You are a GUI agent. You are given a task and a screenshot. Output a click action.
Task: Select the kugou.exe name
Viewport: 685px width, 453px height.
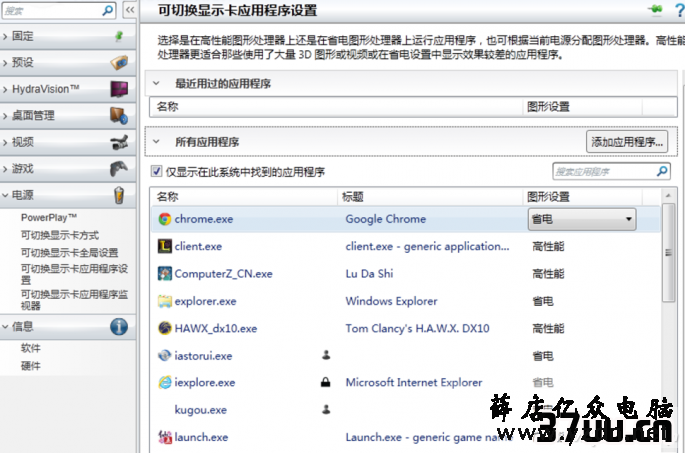coord(201,410)
